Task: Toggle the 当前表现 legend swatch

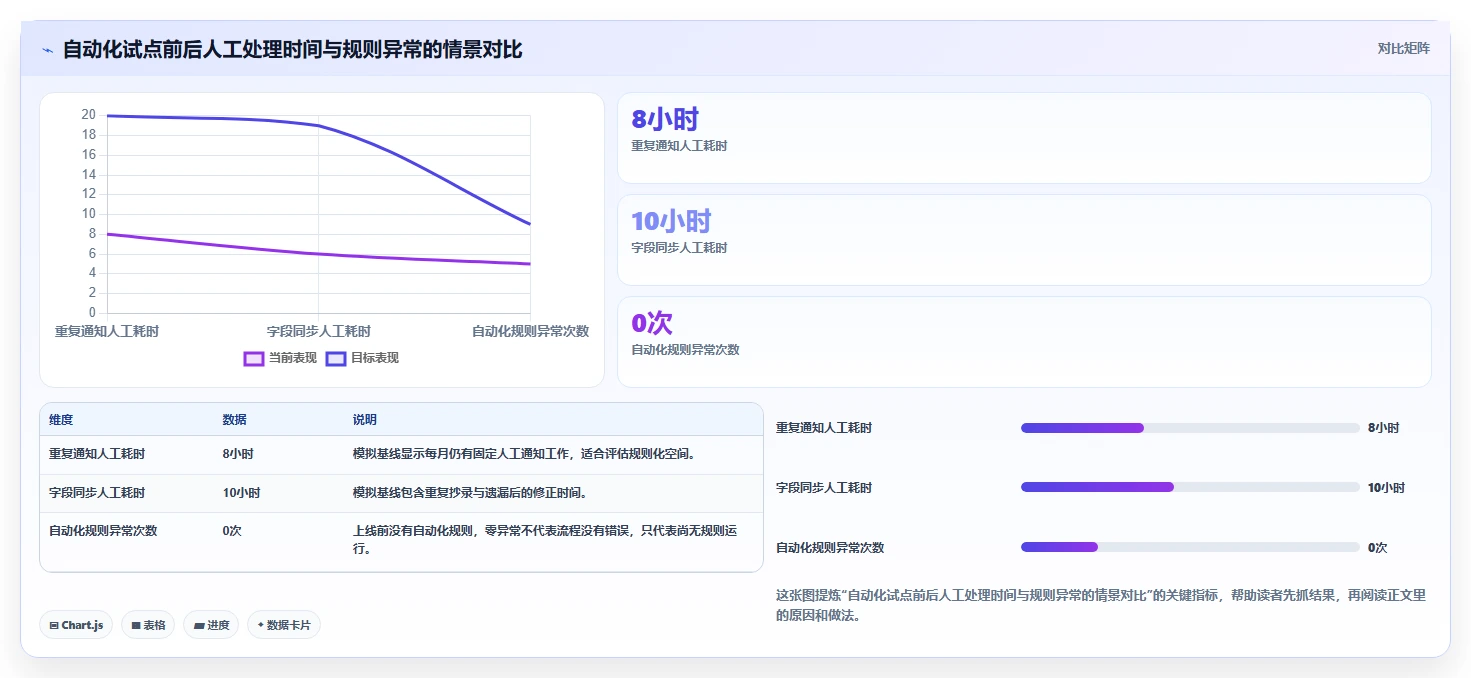Action: point(254,358)
